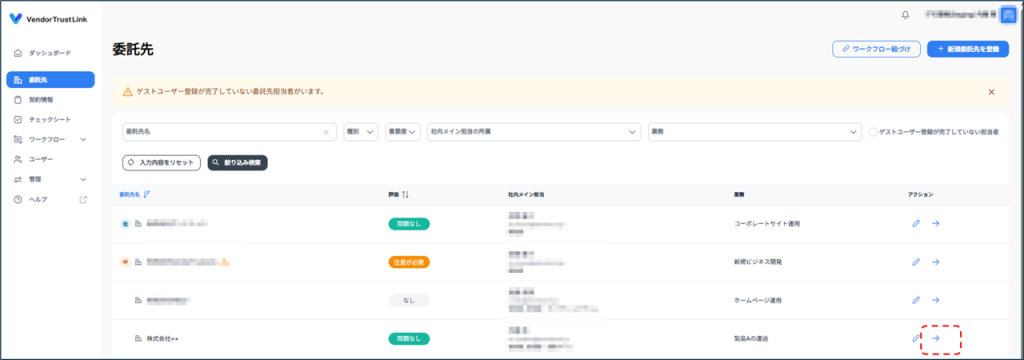1024x360 pixels.
Task: Open the 種別 dropdown
Action: [361, 132]
